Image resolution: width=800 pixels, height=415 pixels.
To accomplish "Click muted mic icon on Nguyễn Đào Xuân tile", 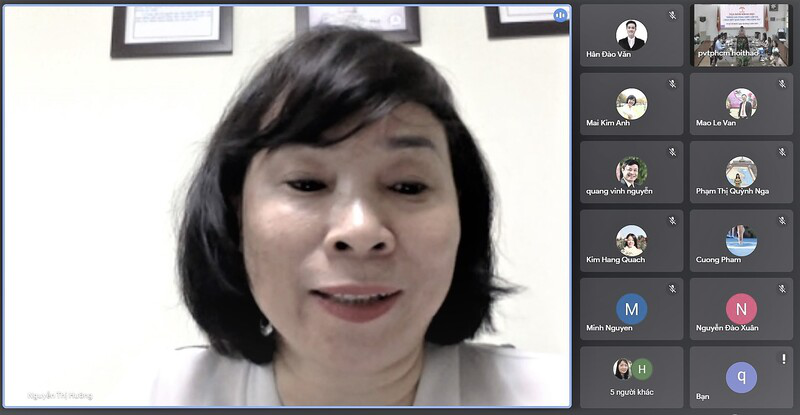I will coord(782,289).
